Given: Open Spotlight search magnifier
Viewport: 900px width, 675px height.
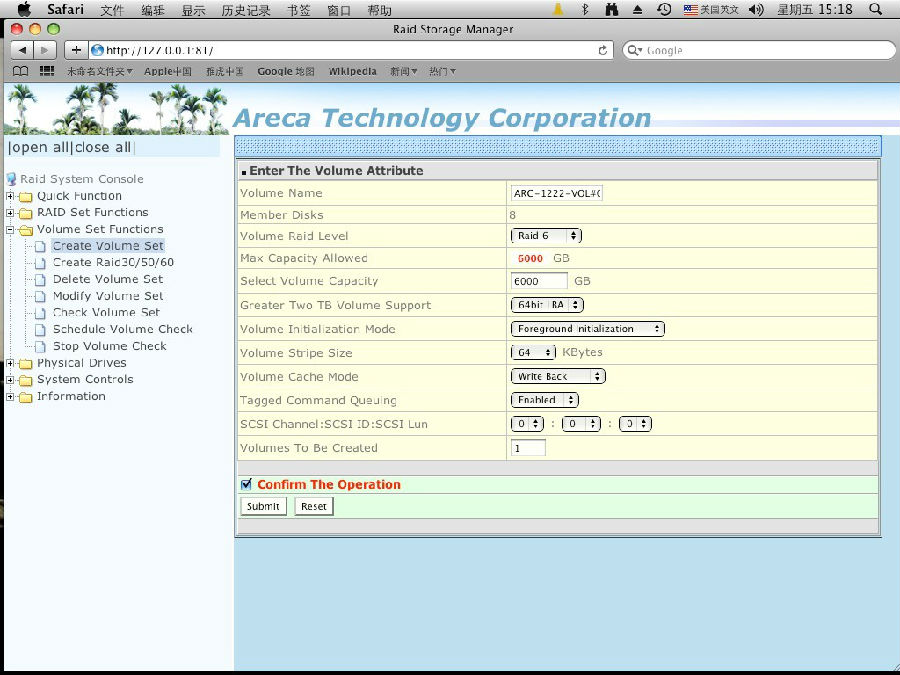Looking at the screenshot, I should coord(875,9).
